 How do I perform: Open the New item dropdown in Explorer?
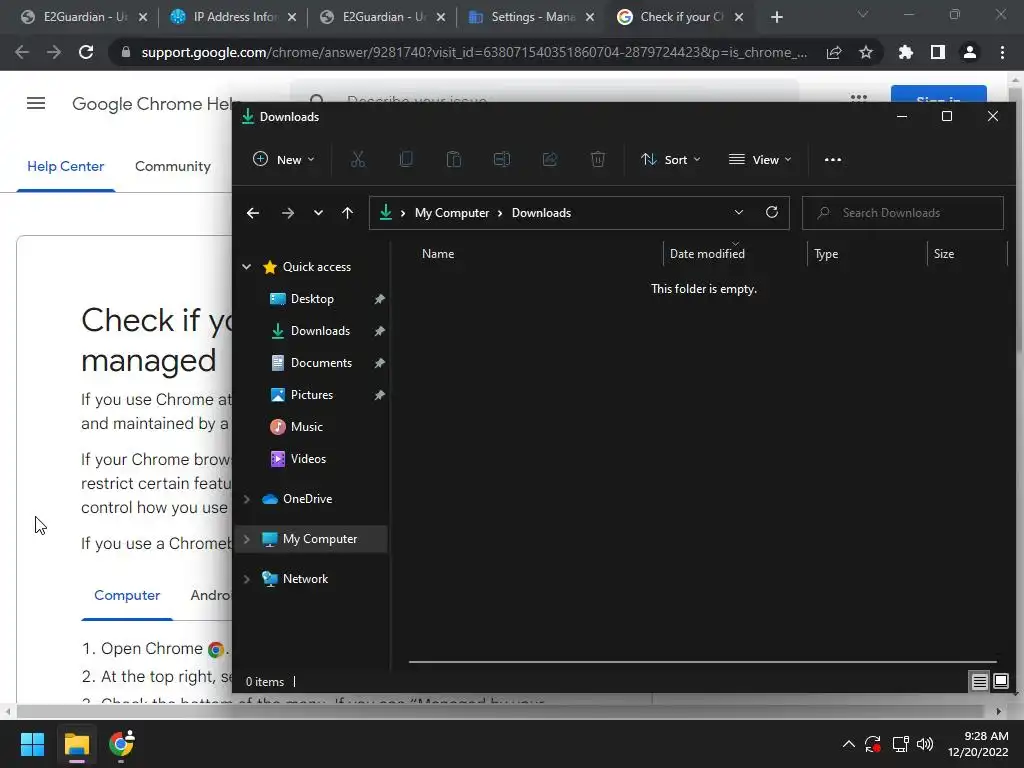pyautogui.click(x=283, y=159)
